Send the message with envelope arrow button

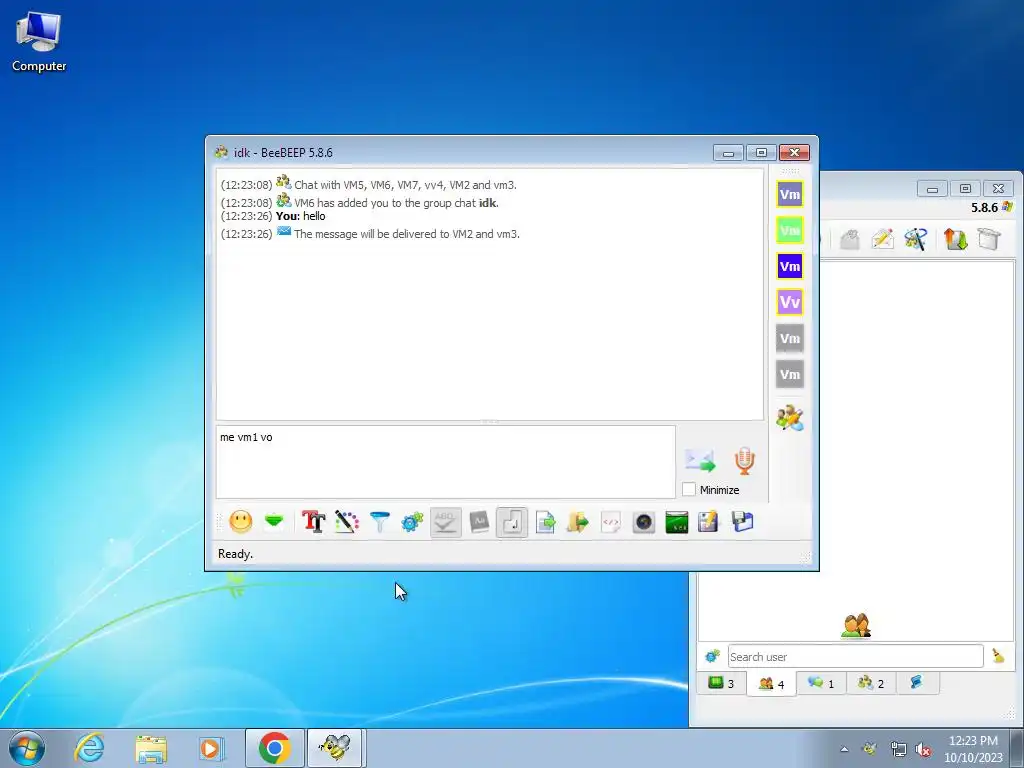(x=700, y=461)
